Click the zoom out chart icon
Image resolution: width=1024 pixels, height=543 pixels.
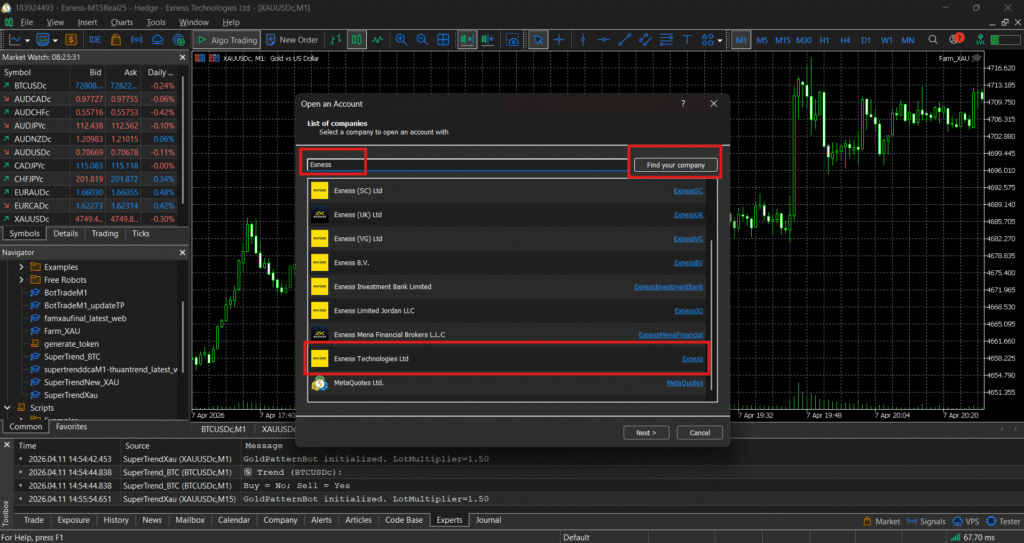[421, 40]
